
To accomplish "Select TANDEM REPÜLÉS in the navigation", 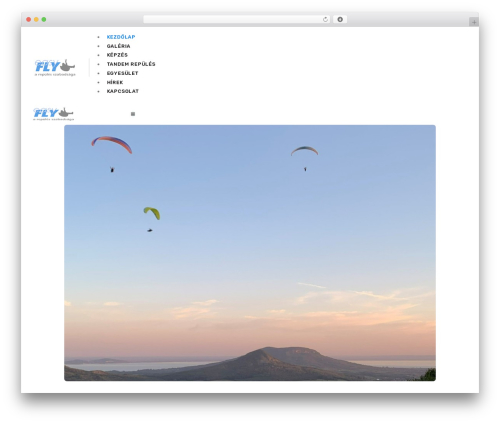I will [131, 64].
